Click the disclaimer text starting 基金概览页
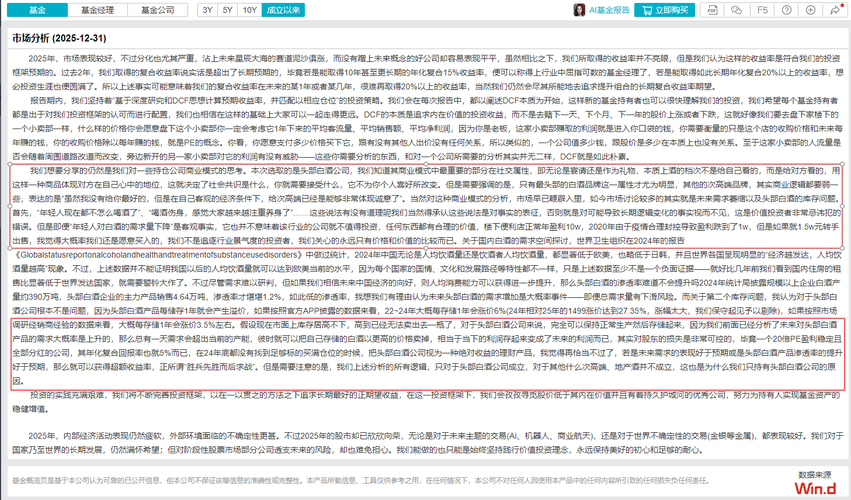 360,480
